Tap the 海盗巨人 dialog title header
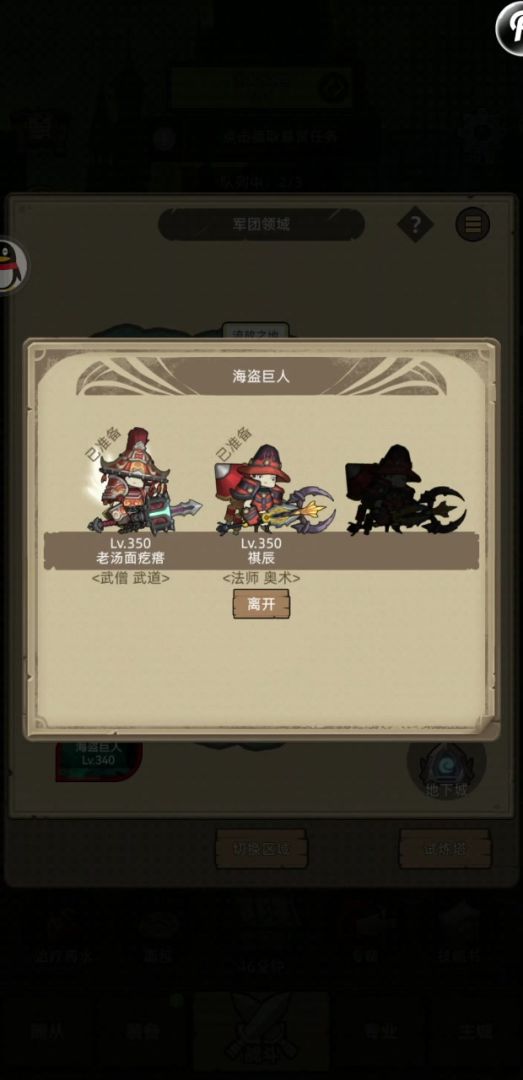Screen dimensions: 523x1080 261,376
